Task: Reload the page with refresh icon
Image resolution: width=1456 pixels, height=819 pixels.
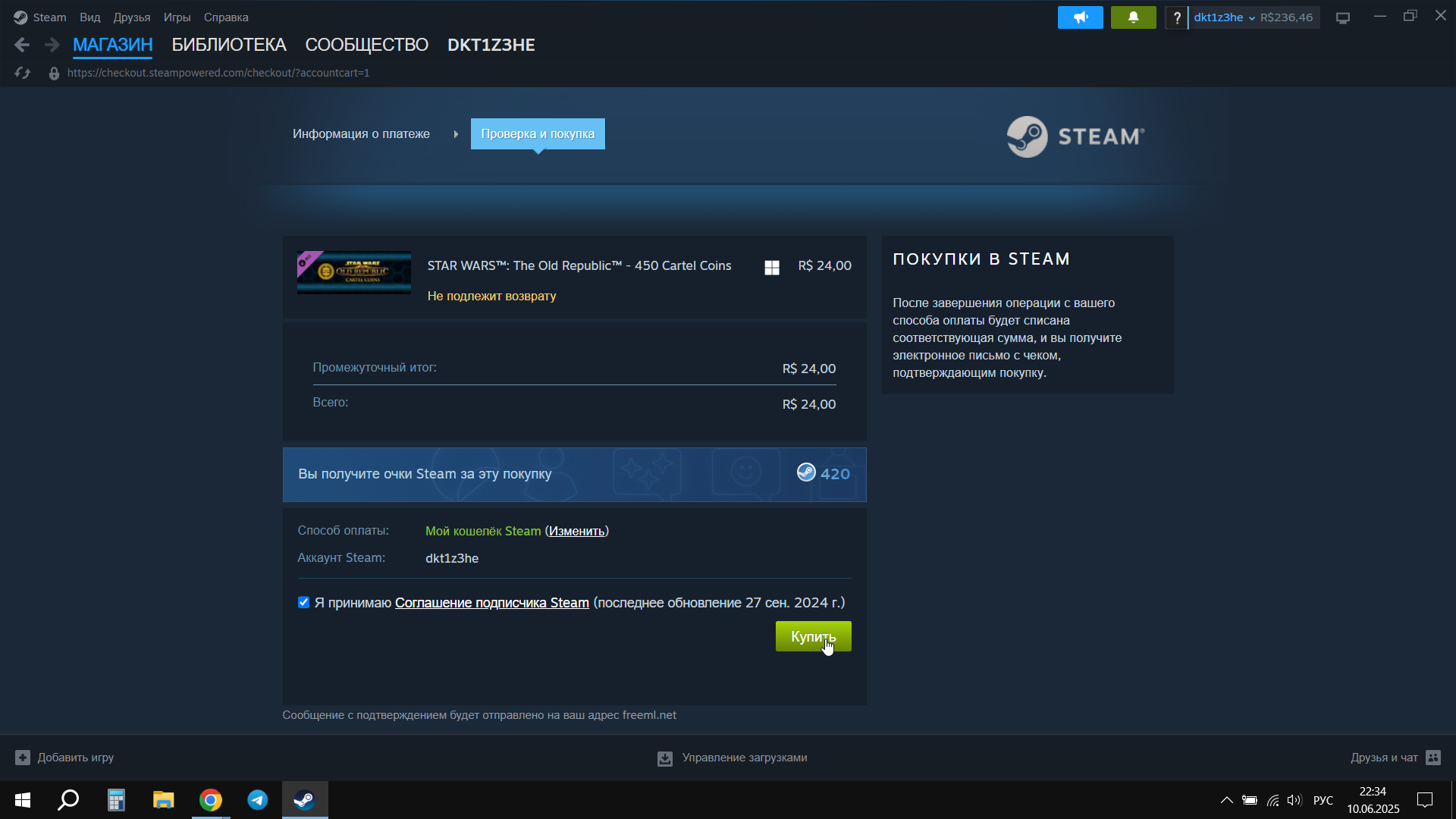Action: point(23,73)
